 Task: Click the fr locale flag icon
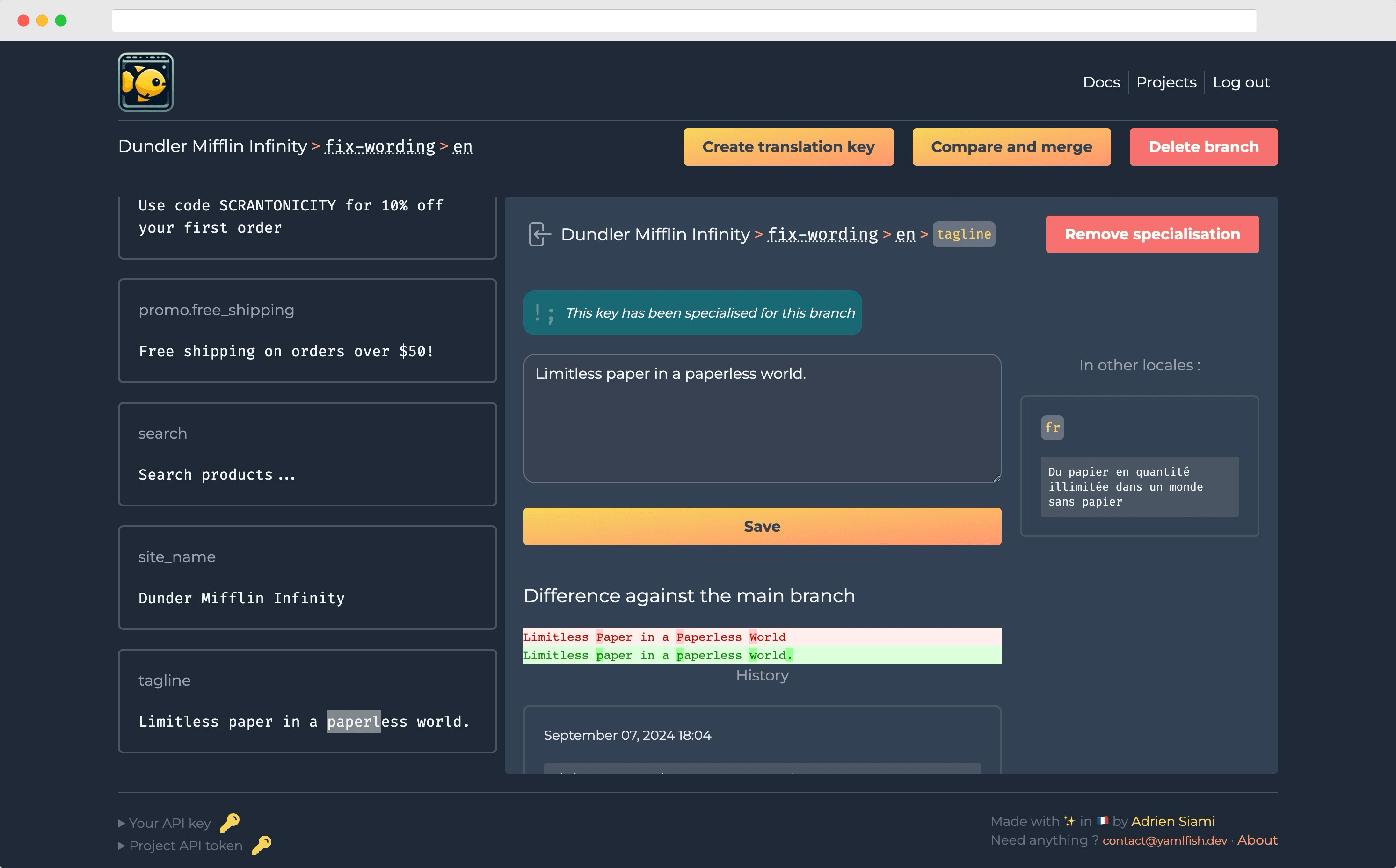tap(1052, 427)
